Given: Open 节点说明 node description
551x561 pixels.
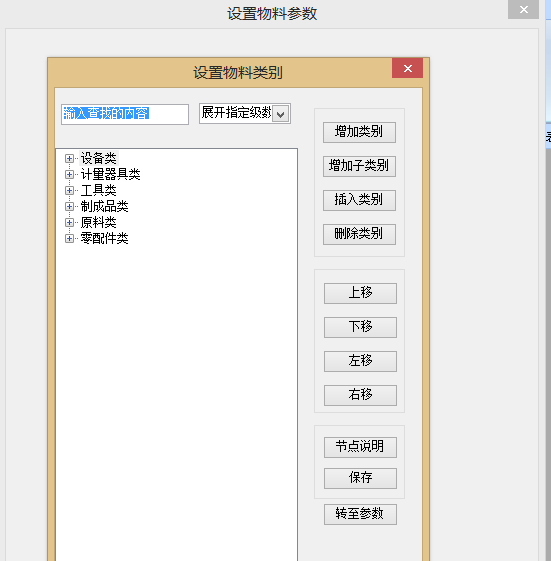Looking at the screenshot, I should [360, 447].
